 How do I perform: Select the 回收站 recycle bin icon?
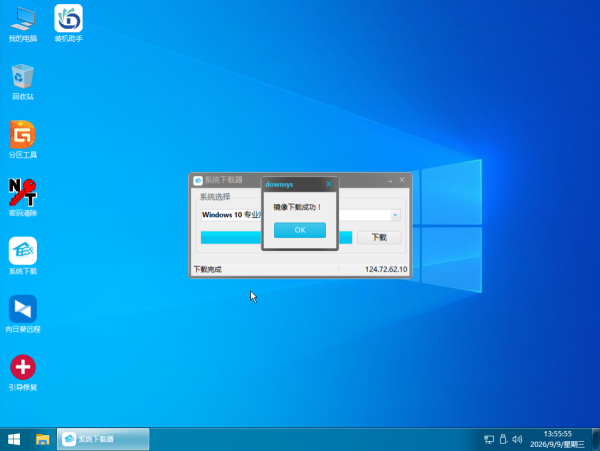point(23,82)
